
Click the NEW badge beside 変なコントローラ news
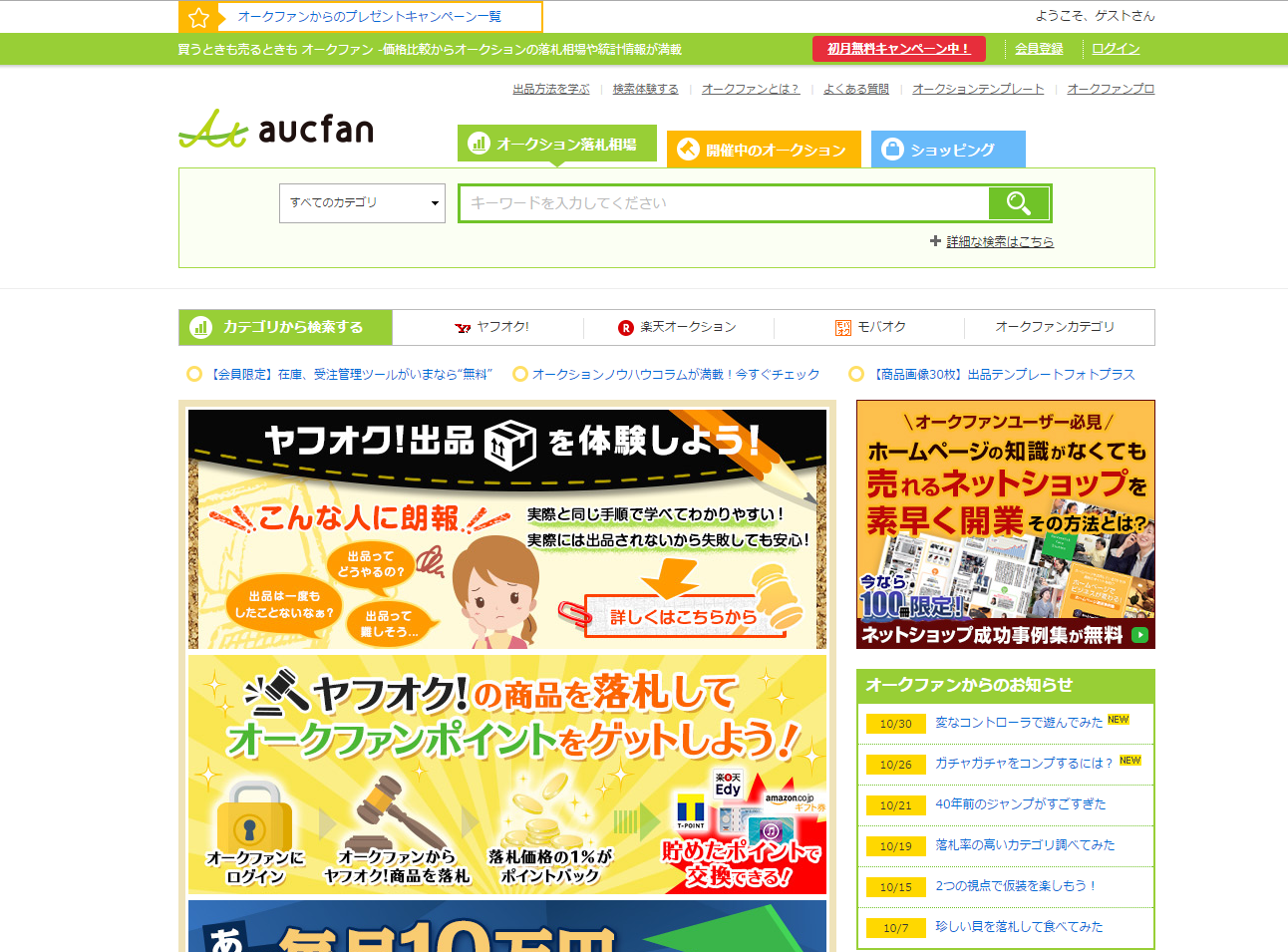pyautogui.click(x=1119, y=719)
